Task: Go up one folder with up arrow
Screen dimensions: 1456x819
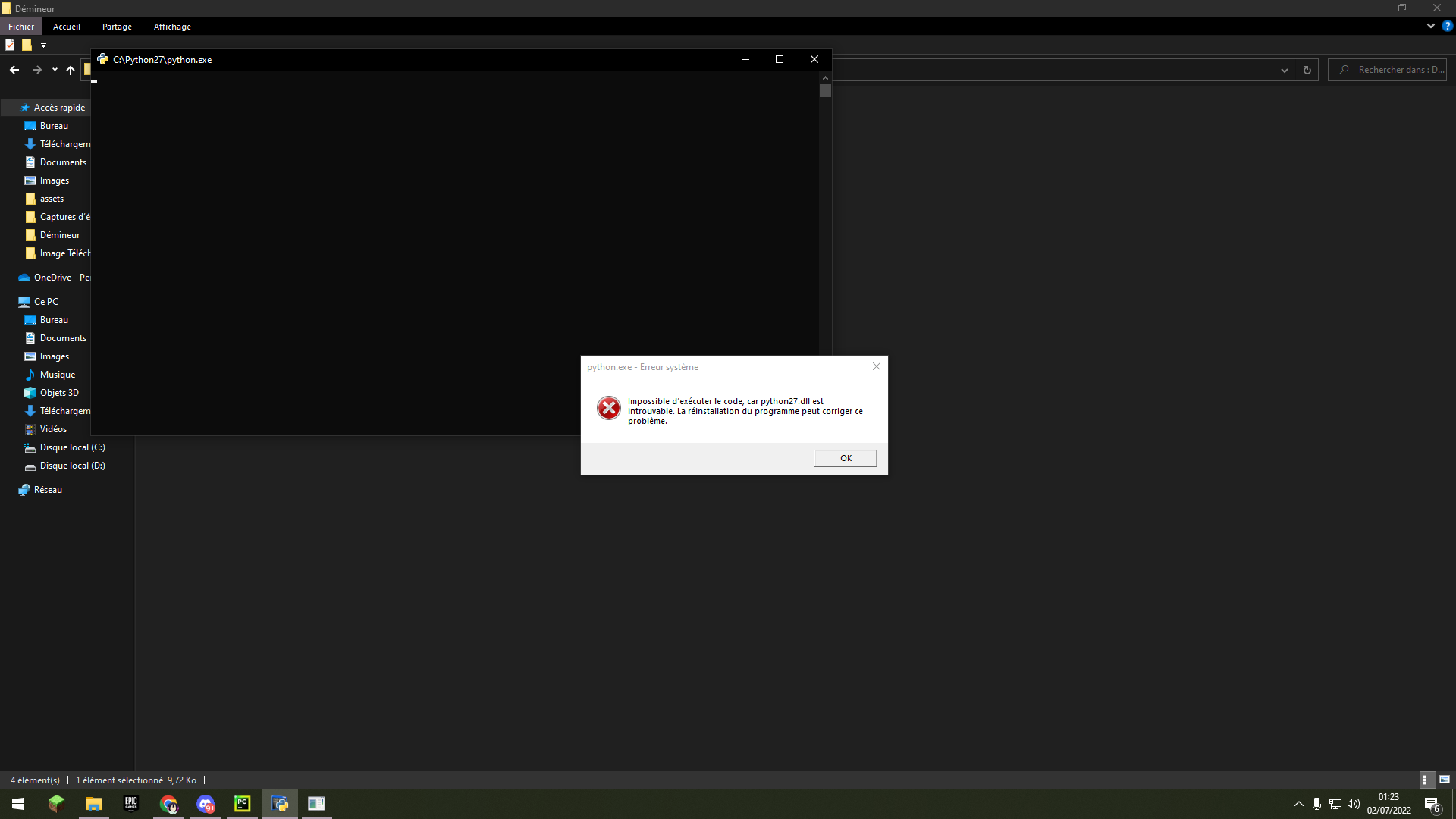Action: coord(71,70)
